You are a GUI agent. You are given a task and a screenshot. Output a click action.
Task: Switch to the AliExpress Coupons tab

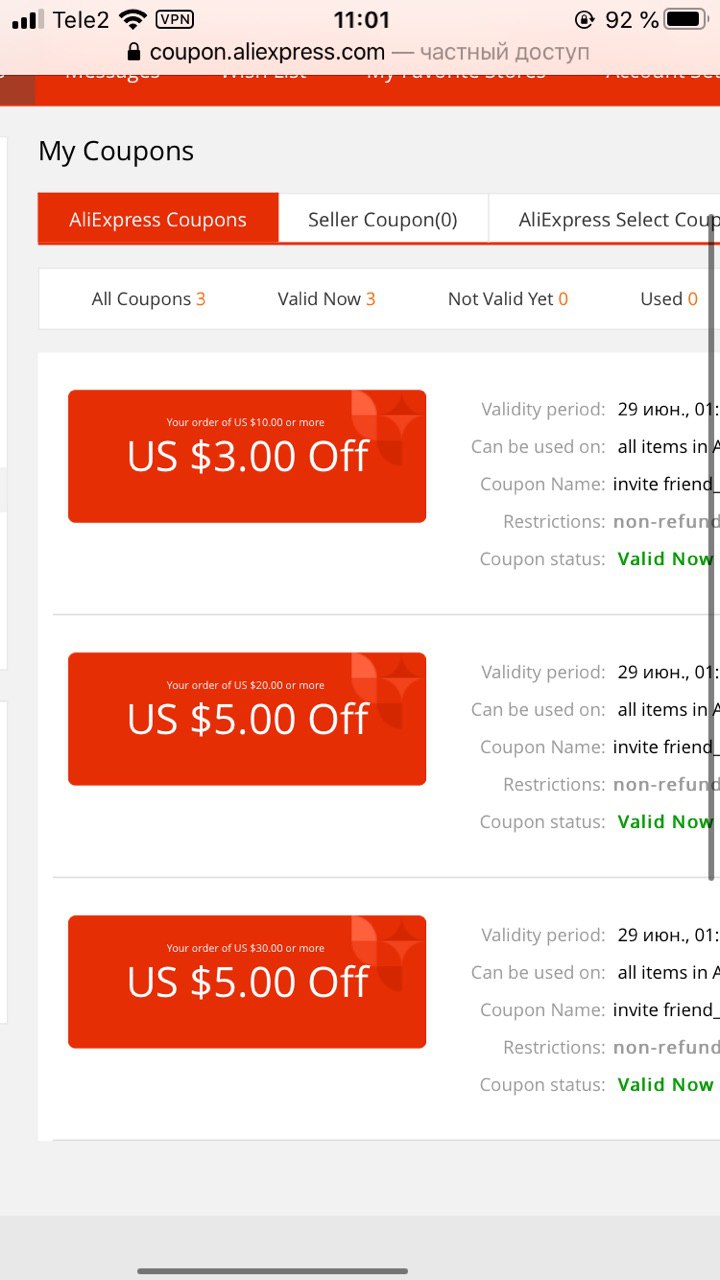(158, 220)
